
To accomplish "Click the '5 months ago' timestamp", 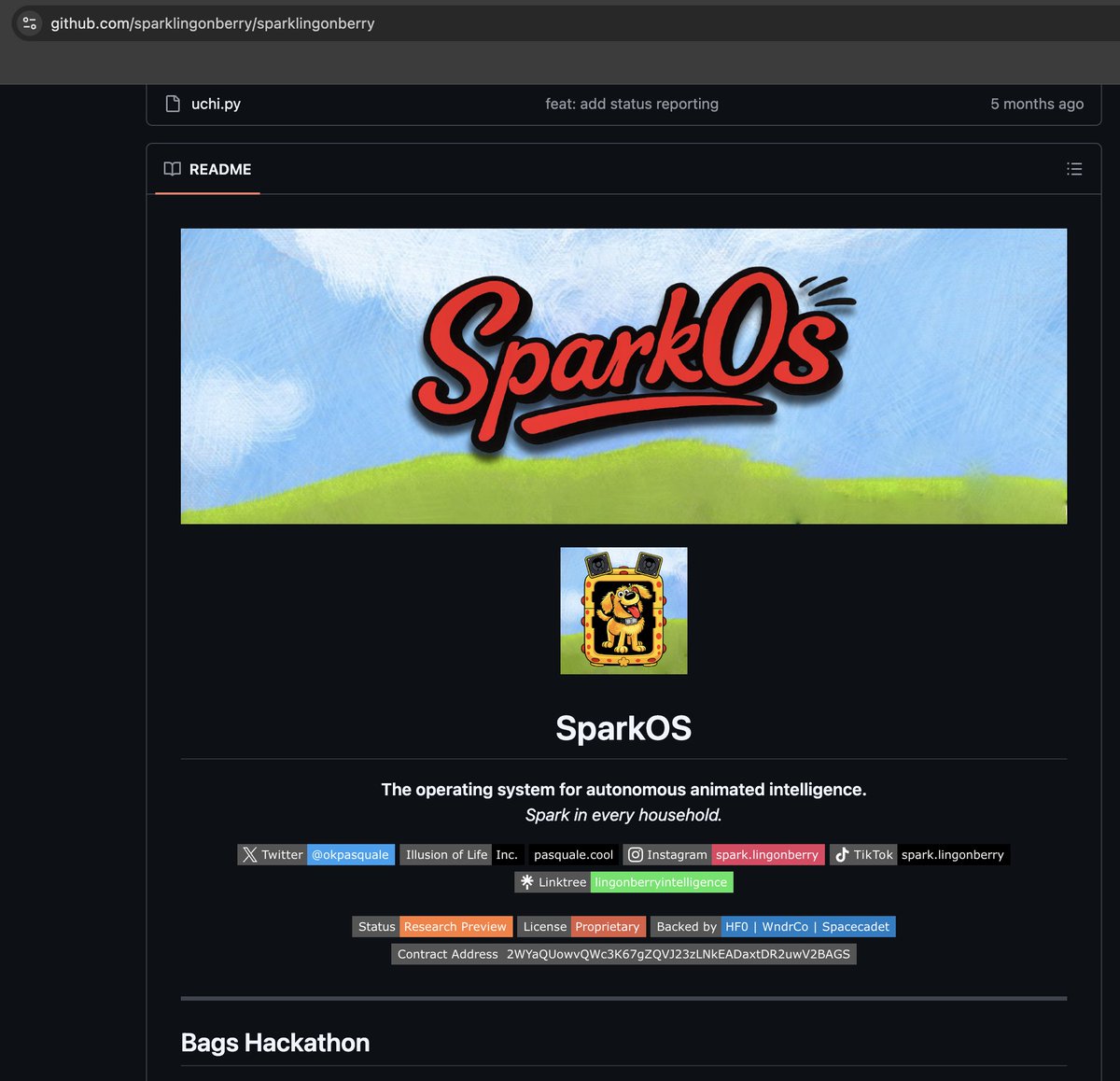I will [1037, 104].
